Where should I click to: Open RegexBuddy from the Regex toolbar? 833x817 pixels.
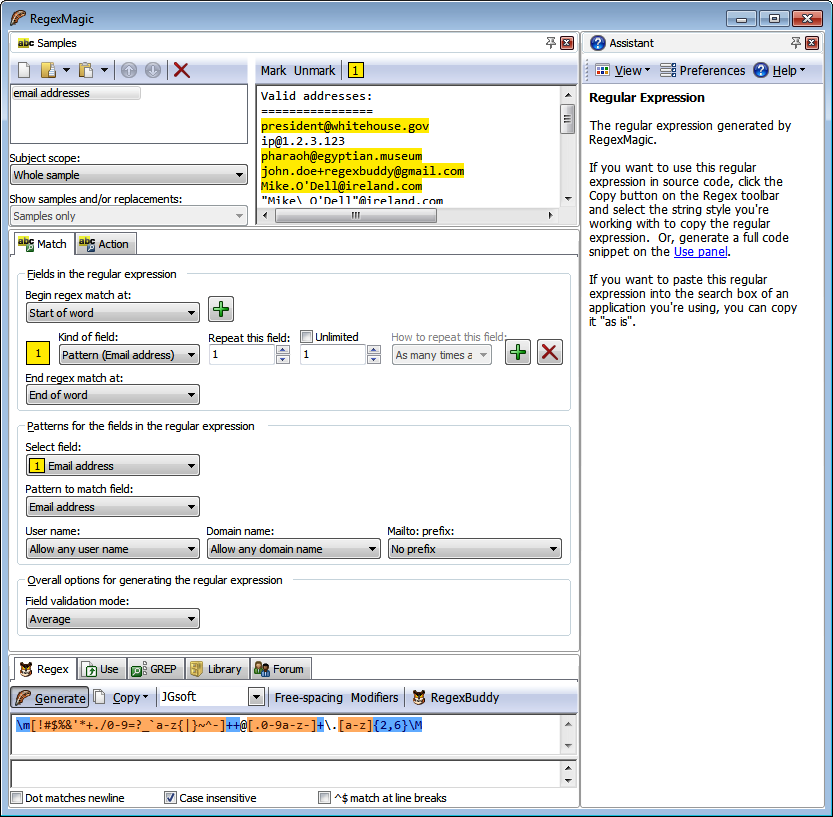tap(456, 697)
